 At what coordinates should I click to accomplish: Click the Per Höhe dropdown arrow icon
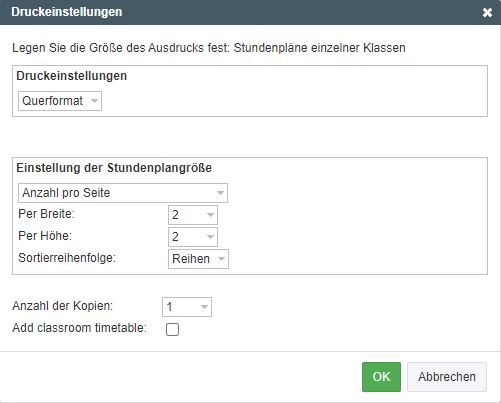tap(210, 237)
